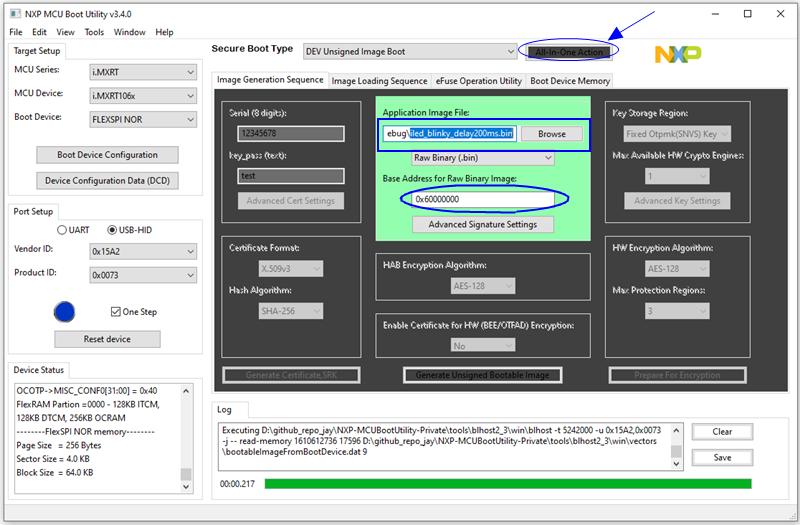Click the app icon in title bar
This screenshot has height=525, width=800.
[16, 14]
